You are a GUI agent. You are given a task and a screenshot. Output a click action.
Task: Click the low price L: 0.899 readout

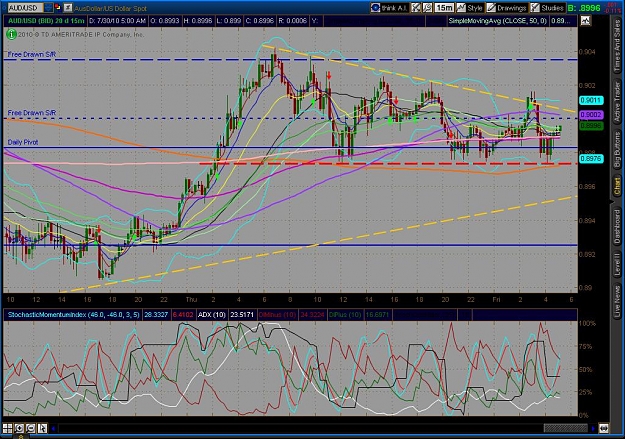pos(228,21)
